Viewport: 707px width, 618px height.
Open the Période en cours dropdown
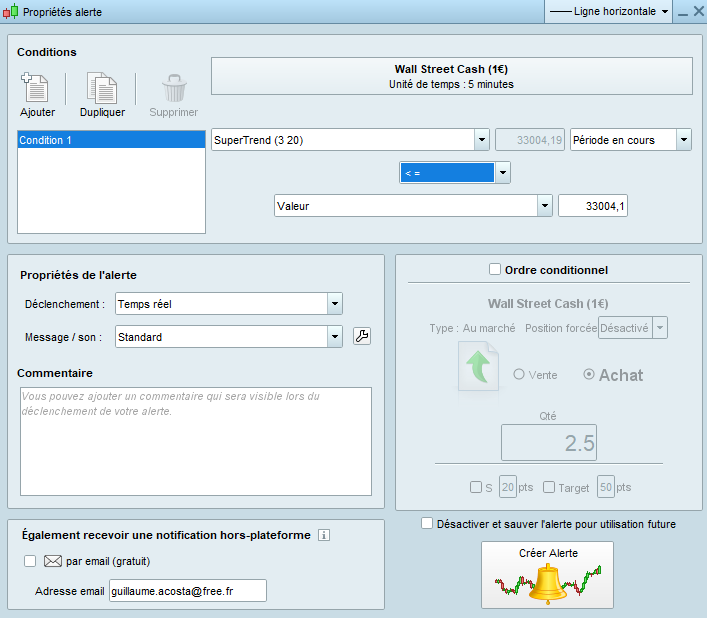tap(631, 140)
